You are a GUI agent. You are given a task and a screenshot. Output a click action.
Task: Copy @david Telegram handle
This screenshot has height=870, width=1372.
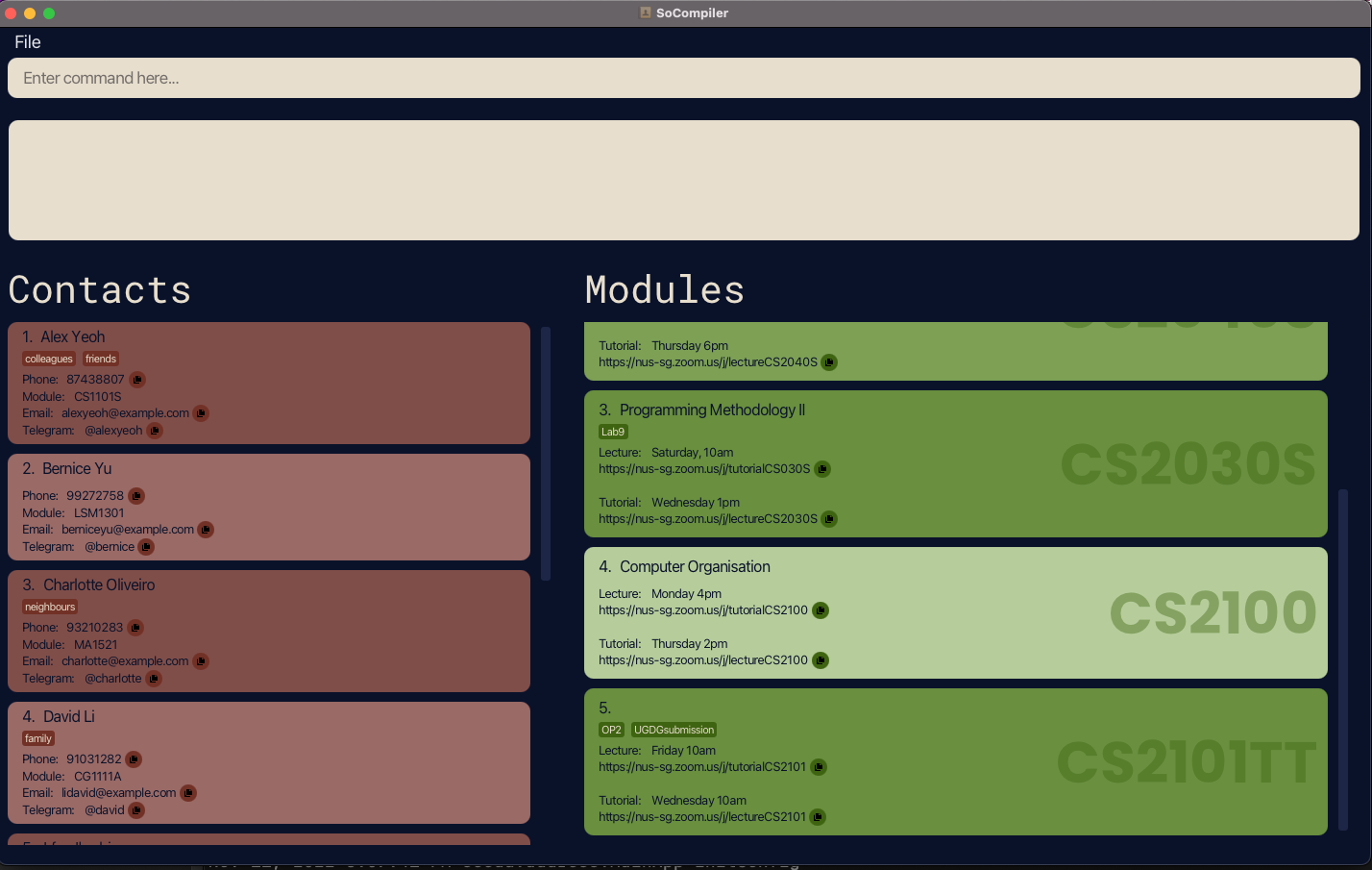click(136, 810)
